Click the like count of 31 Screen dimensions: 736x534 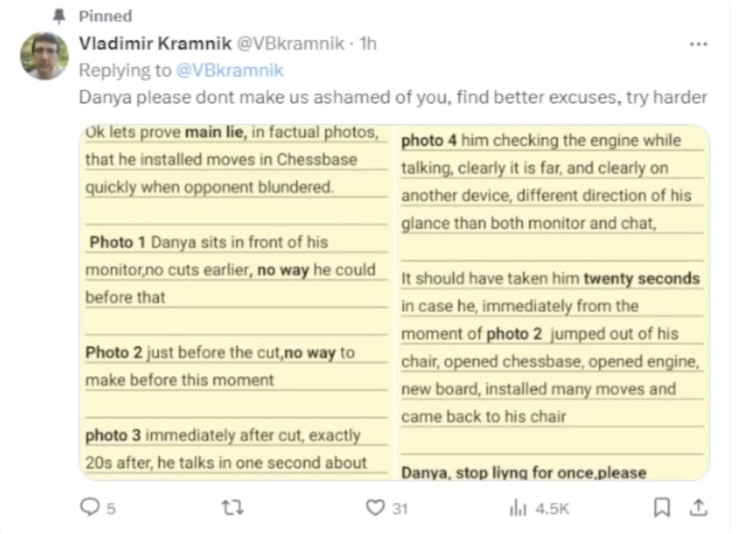click(399, 509)
